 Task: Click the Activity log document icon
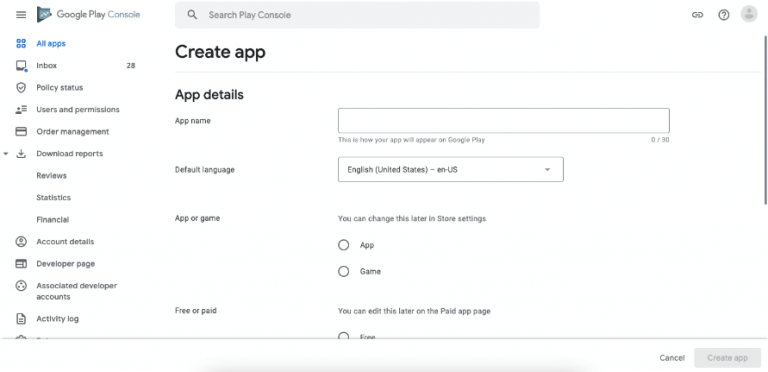click(x=21, y=319)
